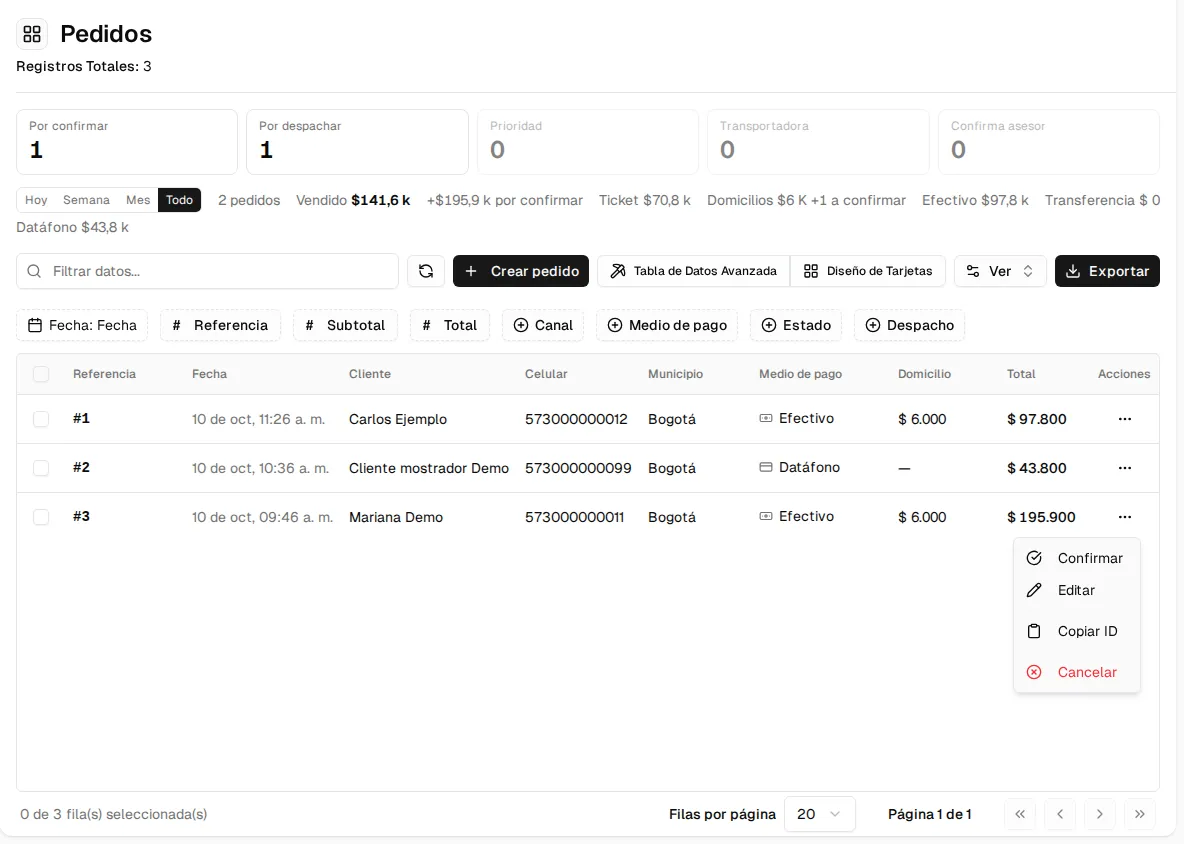Tick the checkbox for order #3
Screen dimensions: 1184x844
(x=41, y=517)
